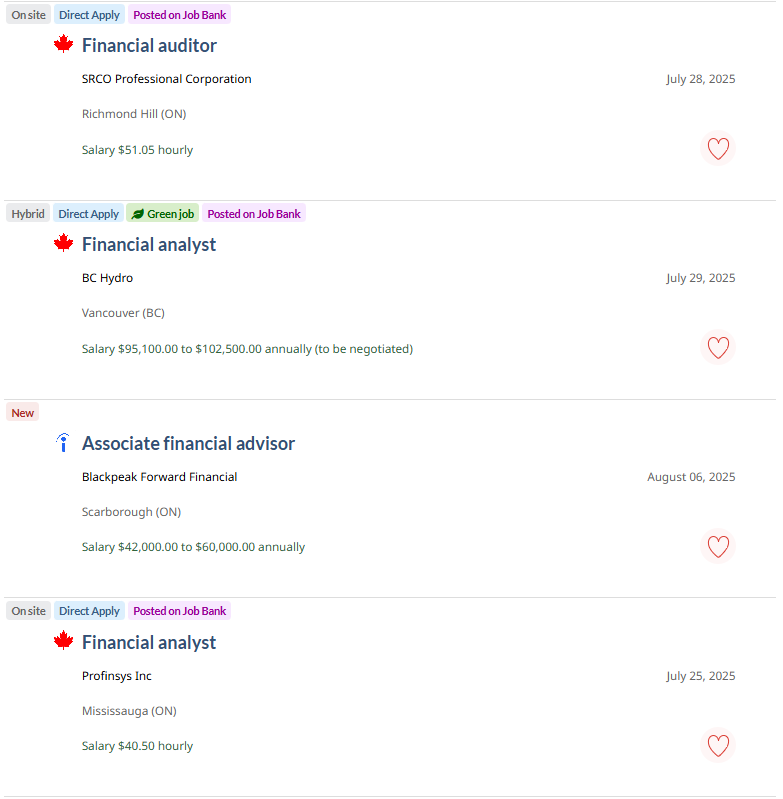
Task: Open Associate financial advisor job posting
Action: click(188, 443)
